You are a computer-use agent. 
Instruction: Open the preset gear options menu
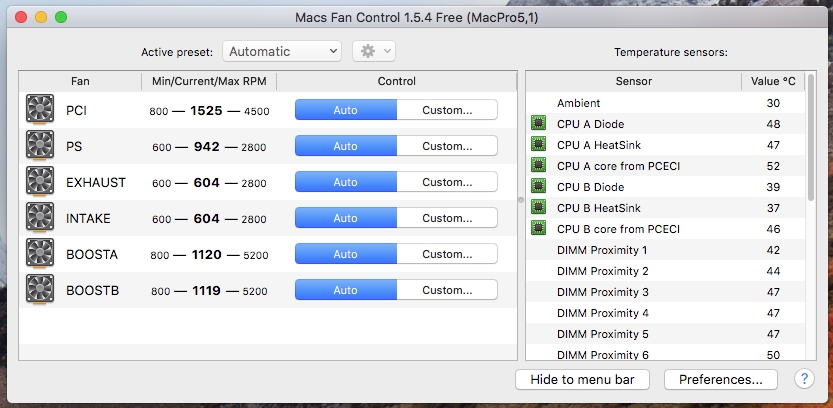[x=374, y=51]
